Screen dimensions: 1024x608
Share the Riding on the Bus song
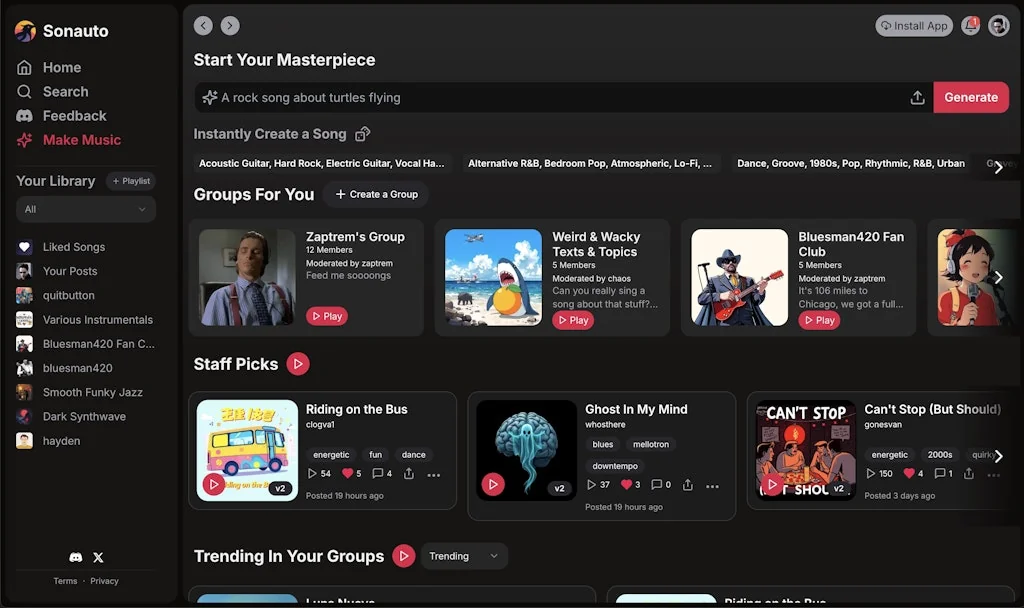408,474
